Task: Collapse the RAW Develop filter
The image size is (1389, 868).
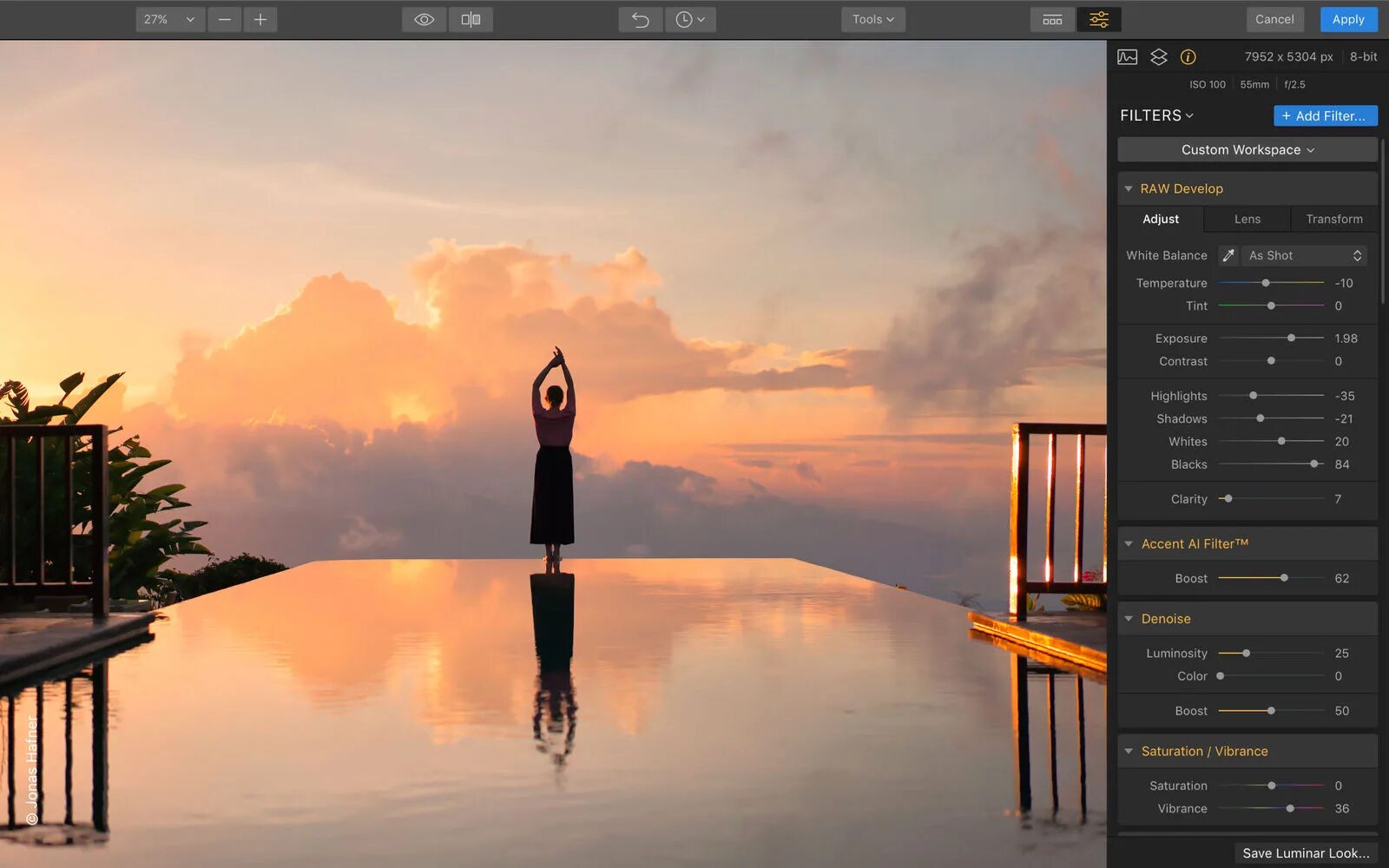Action: [1129, 188]
